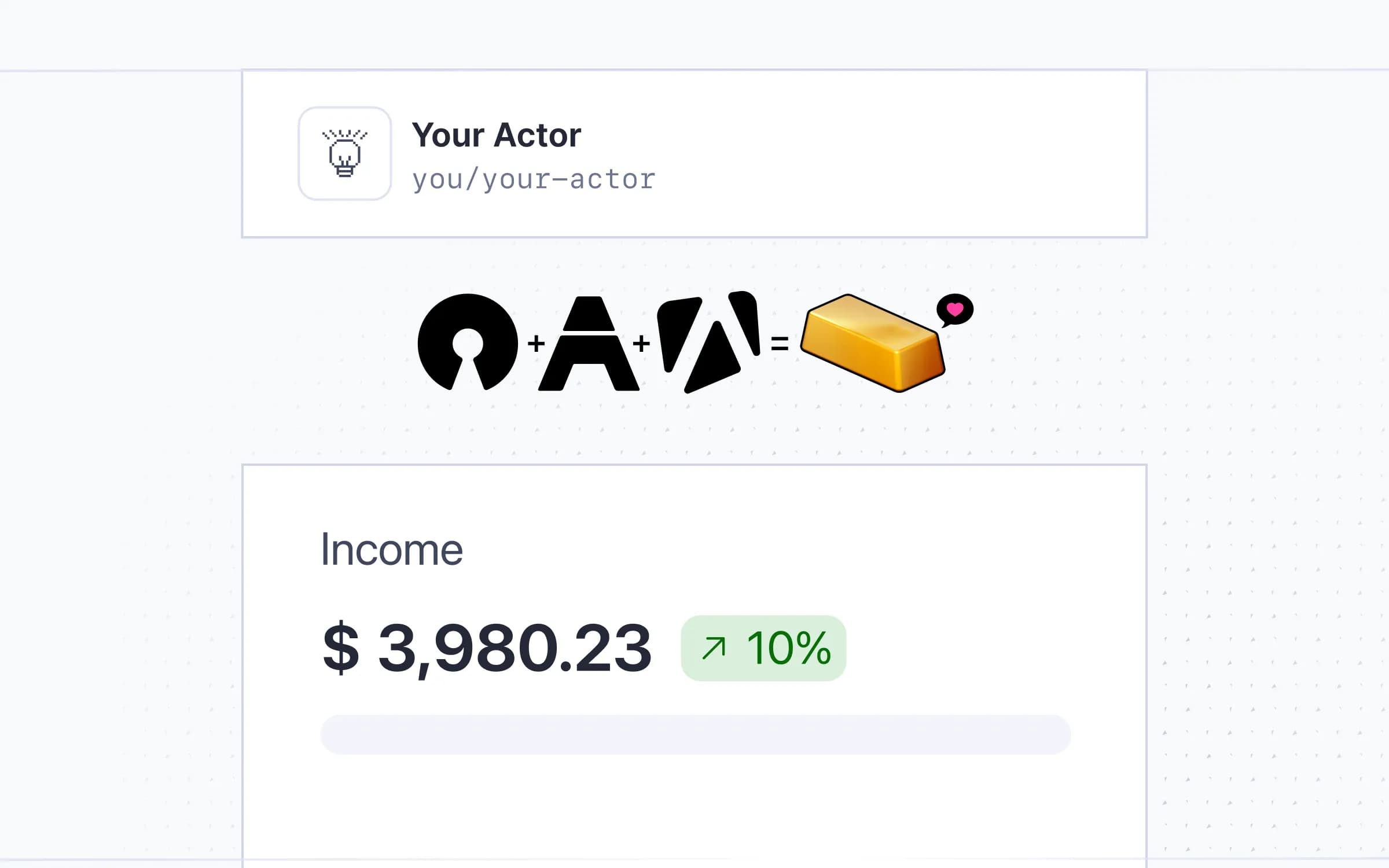Screen dimensions: 1389x868
Task: Click the gray progress bar under income
Action: click(695, 734)
